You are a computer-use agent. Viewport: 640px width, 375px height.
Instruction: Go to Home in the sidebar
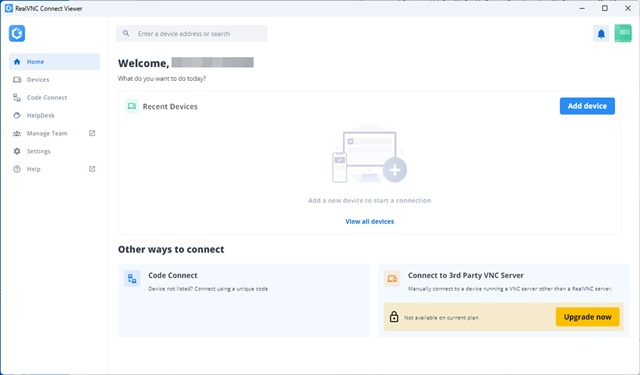tap(54, 62)
